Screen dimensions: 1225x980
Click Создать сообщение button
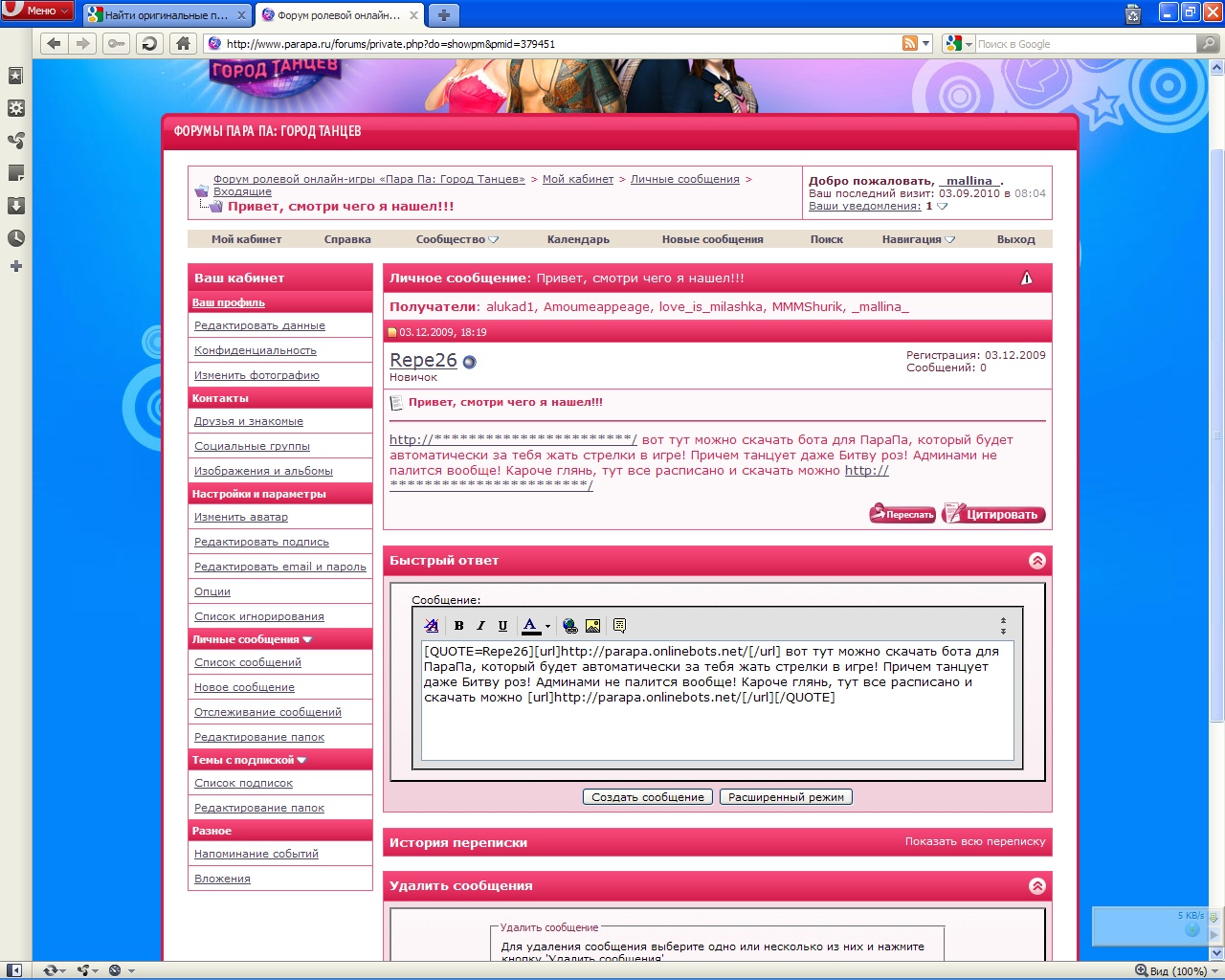pyautogui.click(x=648, y=797)
